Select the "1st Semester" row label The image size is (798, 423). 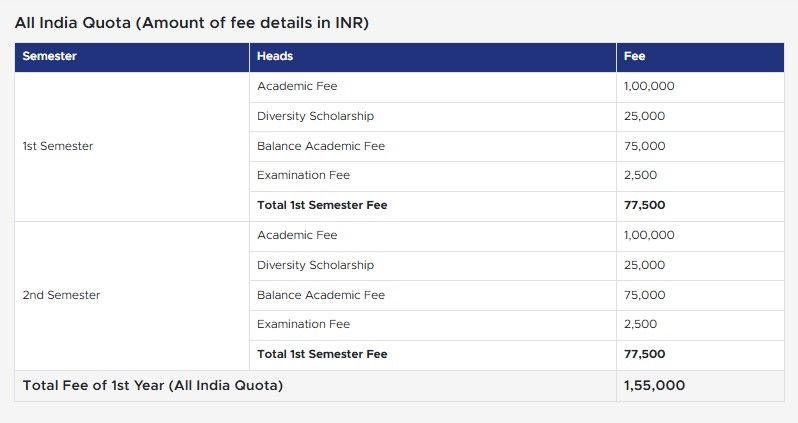[x=58, y=146]
